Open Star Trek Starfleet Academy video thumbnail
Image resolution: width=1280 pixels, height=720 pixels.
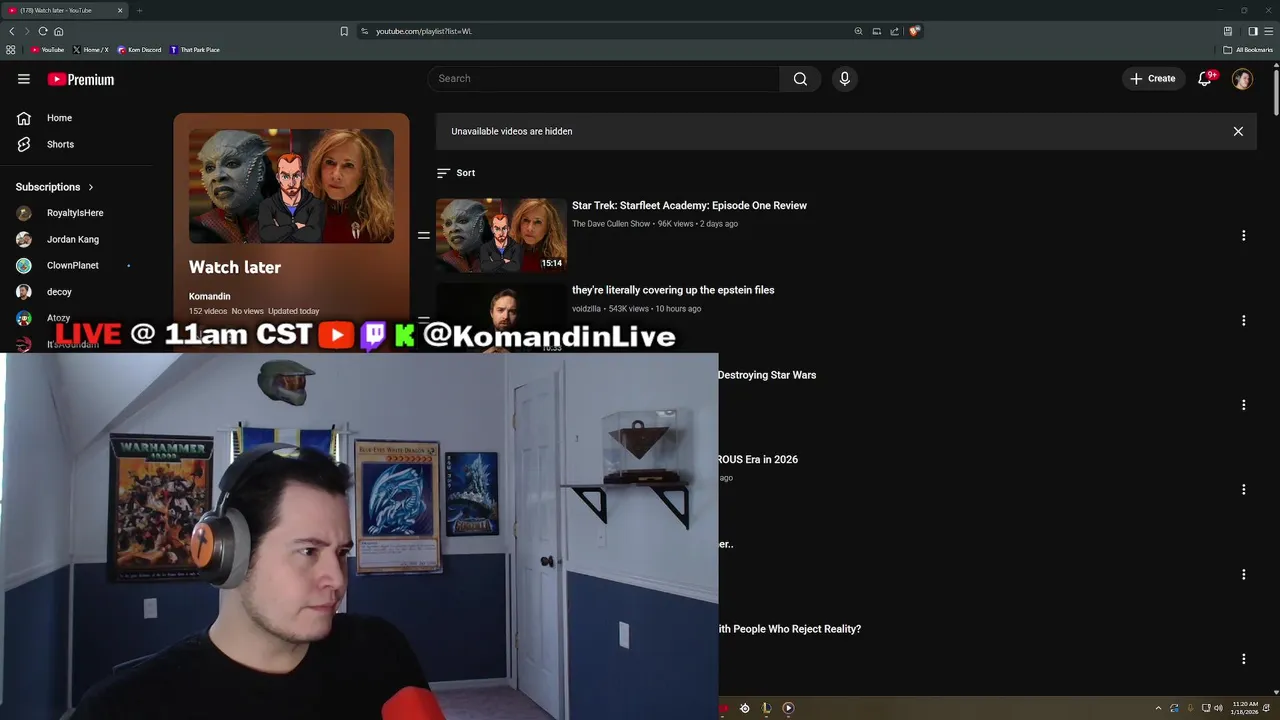501,235
